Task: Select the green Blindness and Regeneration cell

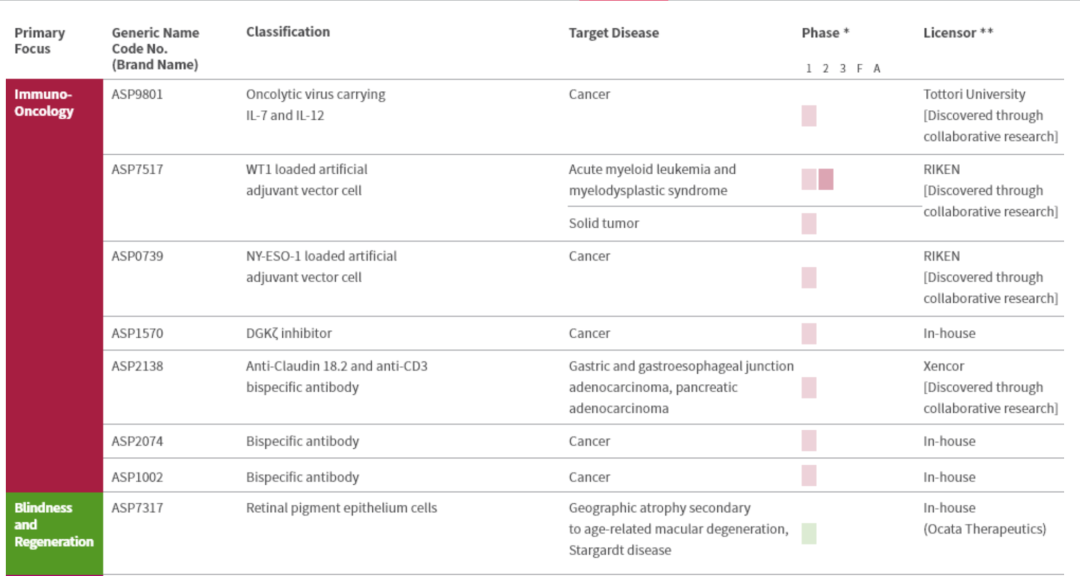Action: tap(54, 532)
